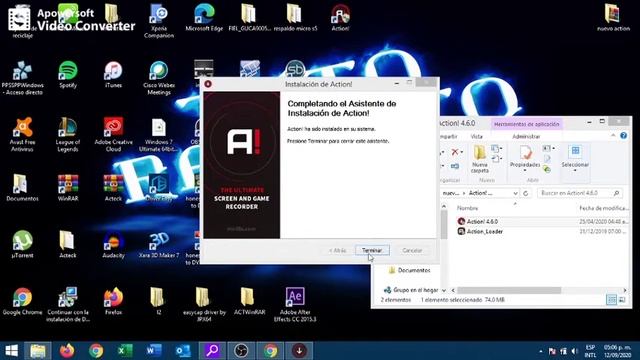Screen dimensions: 640x360
Task: Select Documentos in the navigation pane
Action: tap(409, 270)
